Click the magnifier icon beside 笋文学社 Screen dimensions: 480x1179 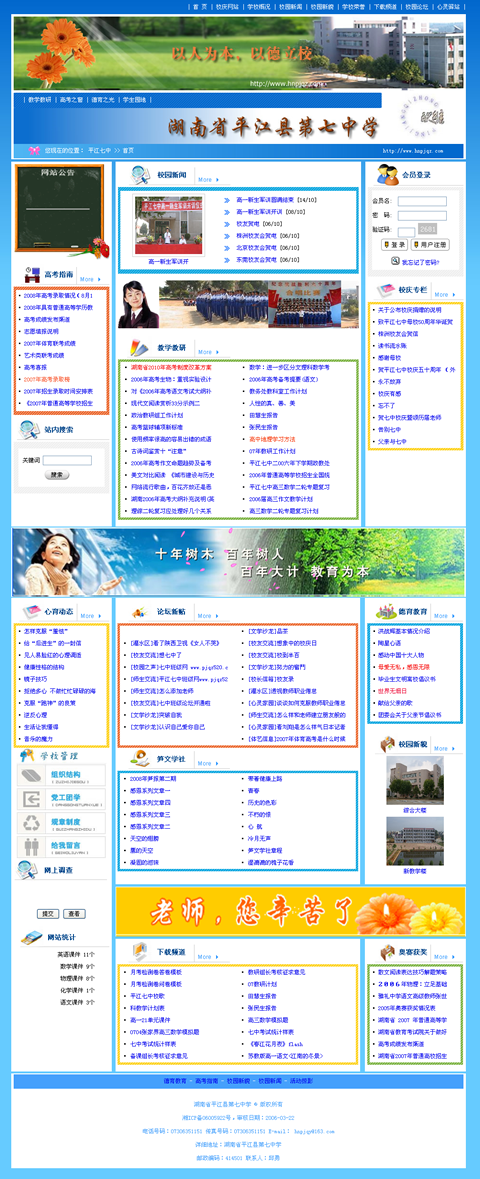click(140, 758)
